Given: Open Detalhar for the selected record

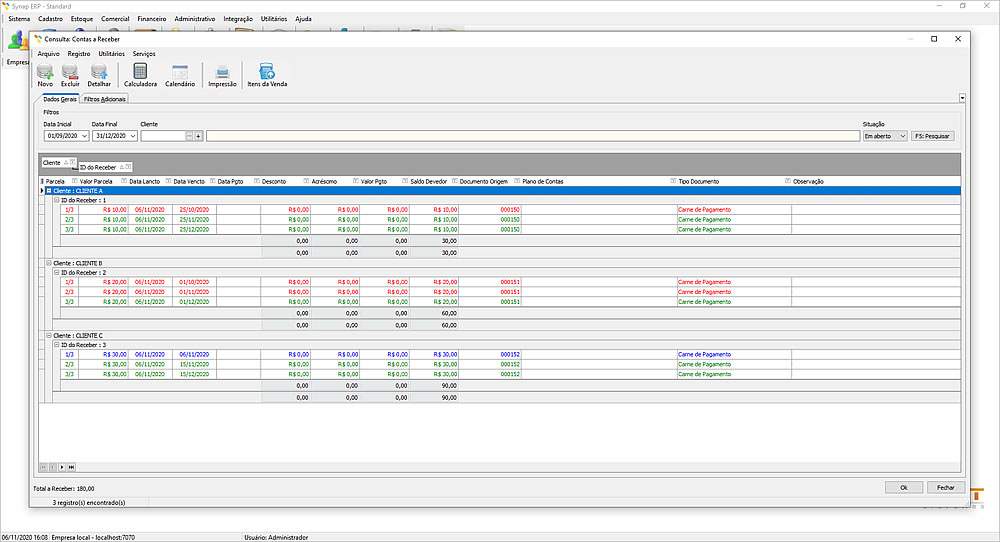Looking at the screenshot, I should click(x=99, y=74).
